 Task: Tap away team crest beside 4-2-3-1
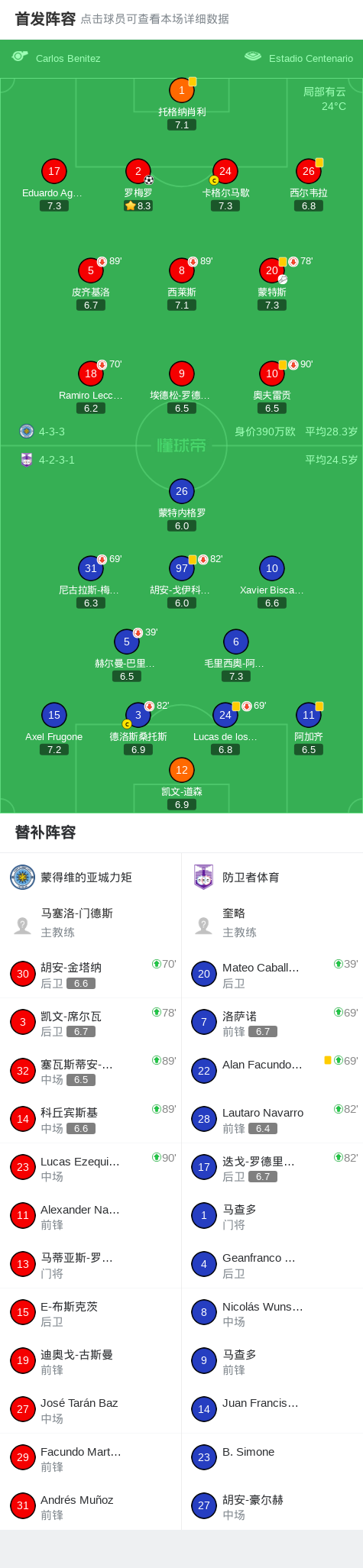pyautogui.click(x=27, y=460)
